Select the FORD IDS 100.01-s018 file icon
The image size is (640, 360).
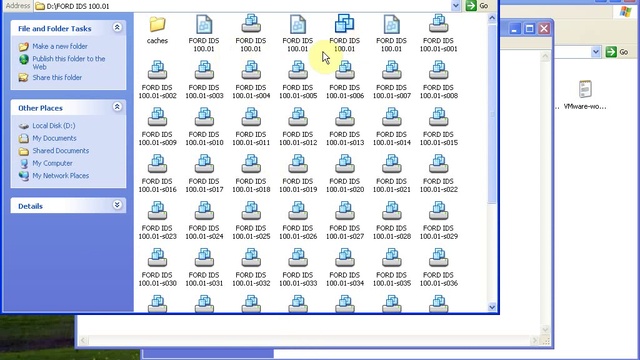point(251,164)
